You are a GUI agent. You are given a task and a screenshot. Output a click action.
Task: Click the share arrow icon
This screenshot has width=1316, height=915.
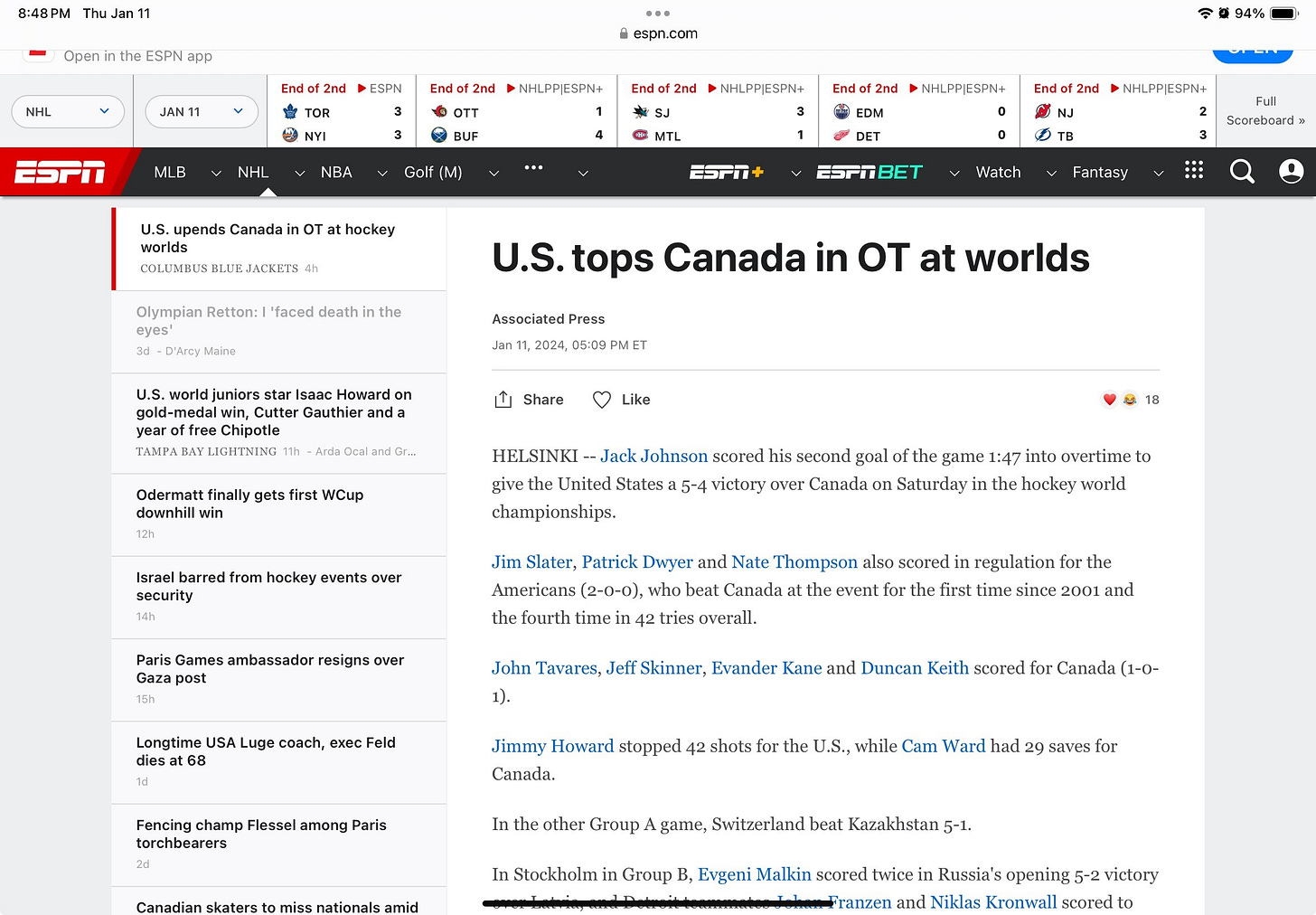coord(503,400)
